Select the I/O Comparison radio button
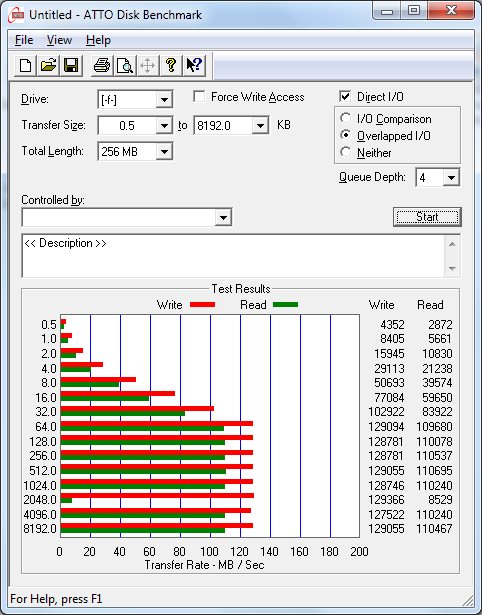This screenshot has width=482, height=615. [346, 118]
